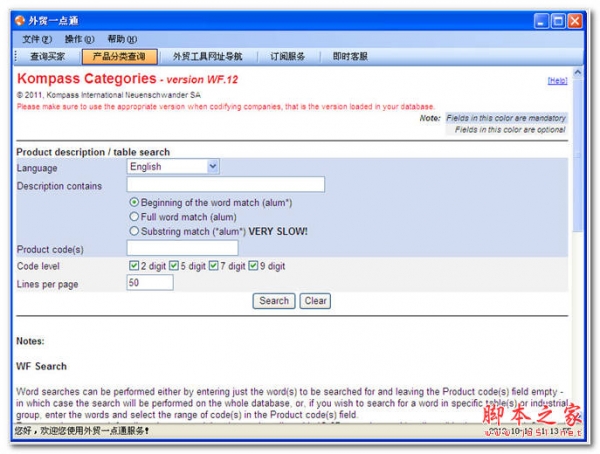Open the 帮助 menu

(122, 39)
